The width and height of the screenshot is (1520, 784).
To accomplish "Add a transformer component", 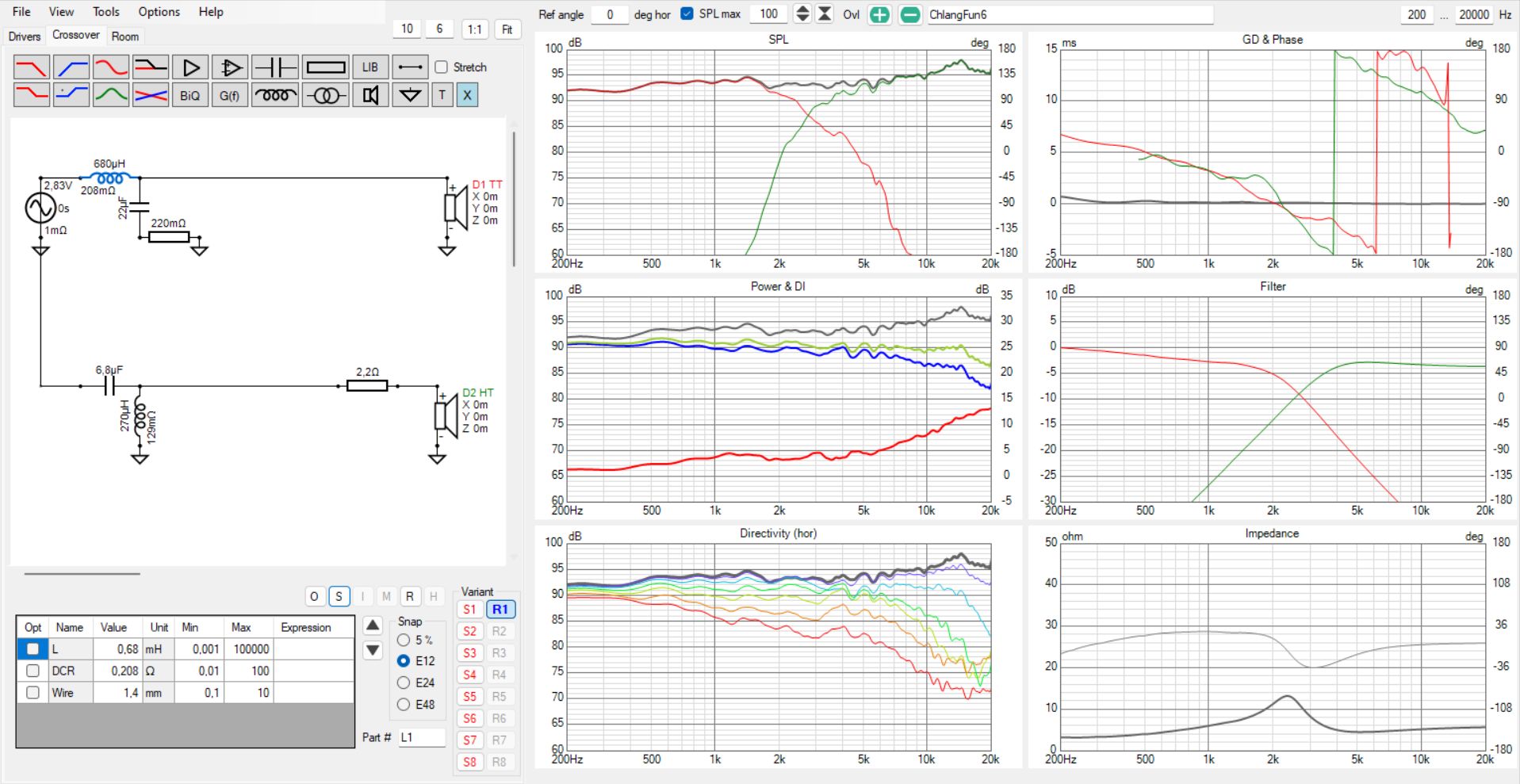I will pos(325,95).
